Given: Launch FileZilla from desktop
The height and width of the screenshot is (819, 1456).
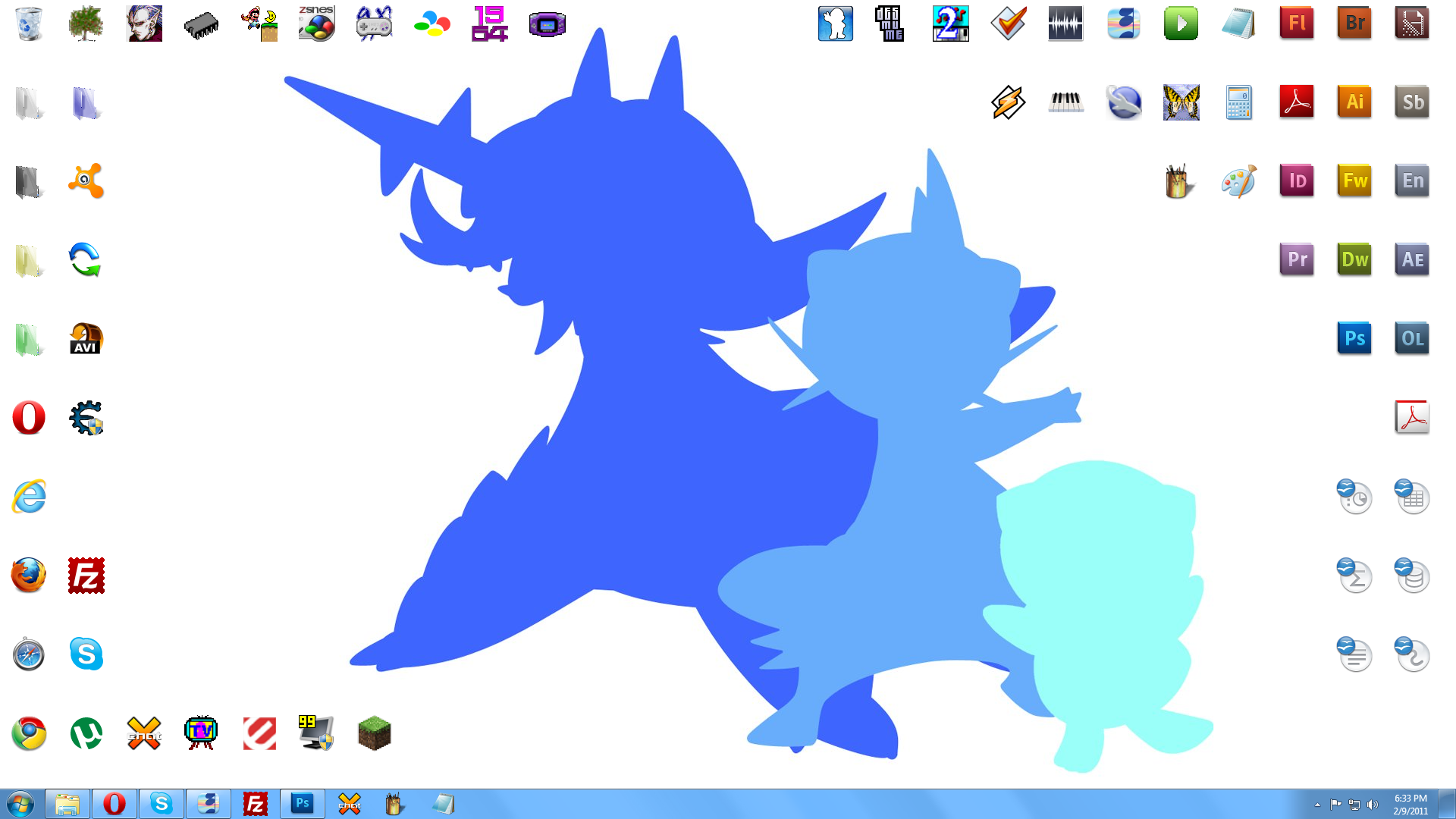Looking at the screenshot, I should click(86, 576).
